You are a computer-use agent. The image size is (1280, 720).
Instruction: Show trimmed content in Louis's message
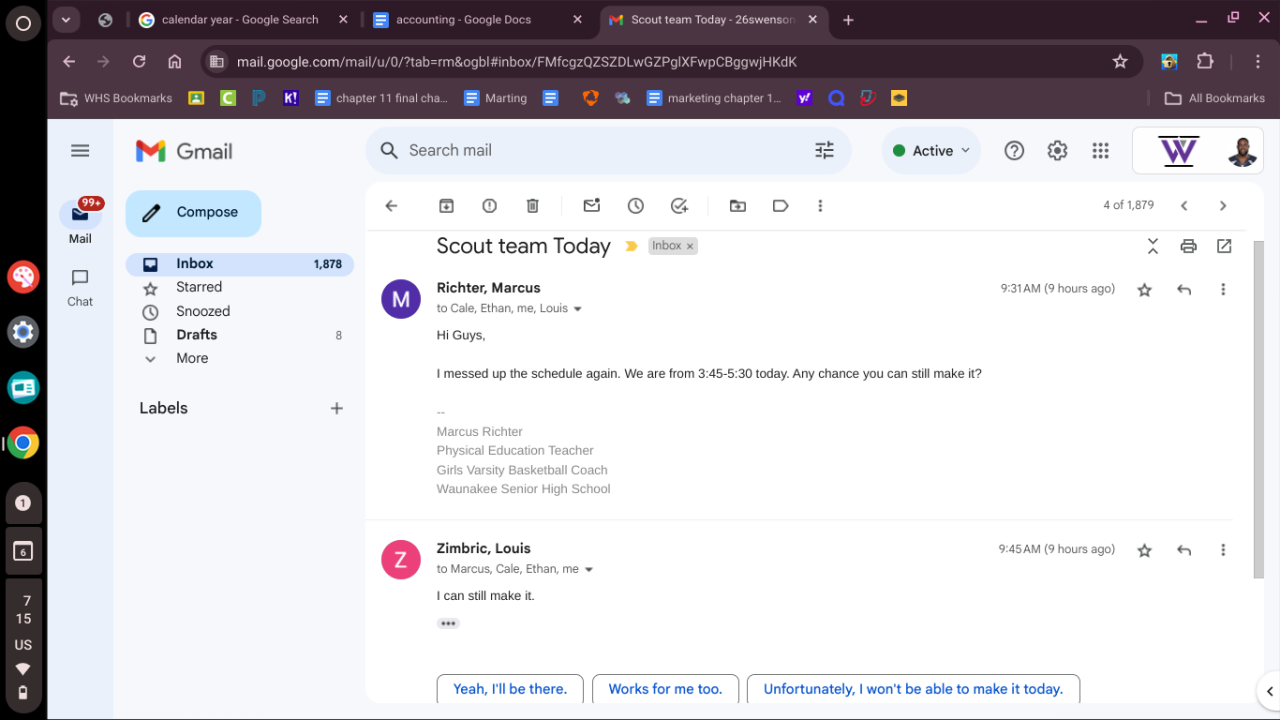pos(448,623)
